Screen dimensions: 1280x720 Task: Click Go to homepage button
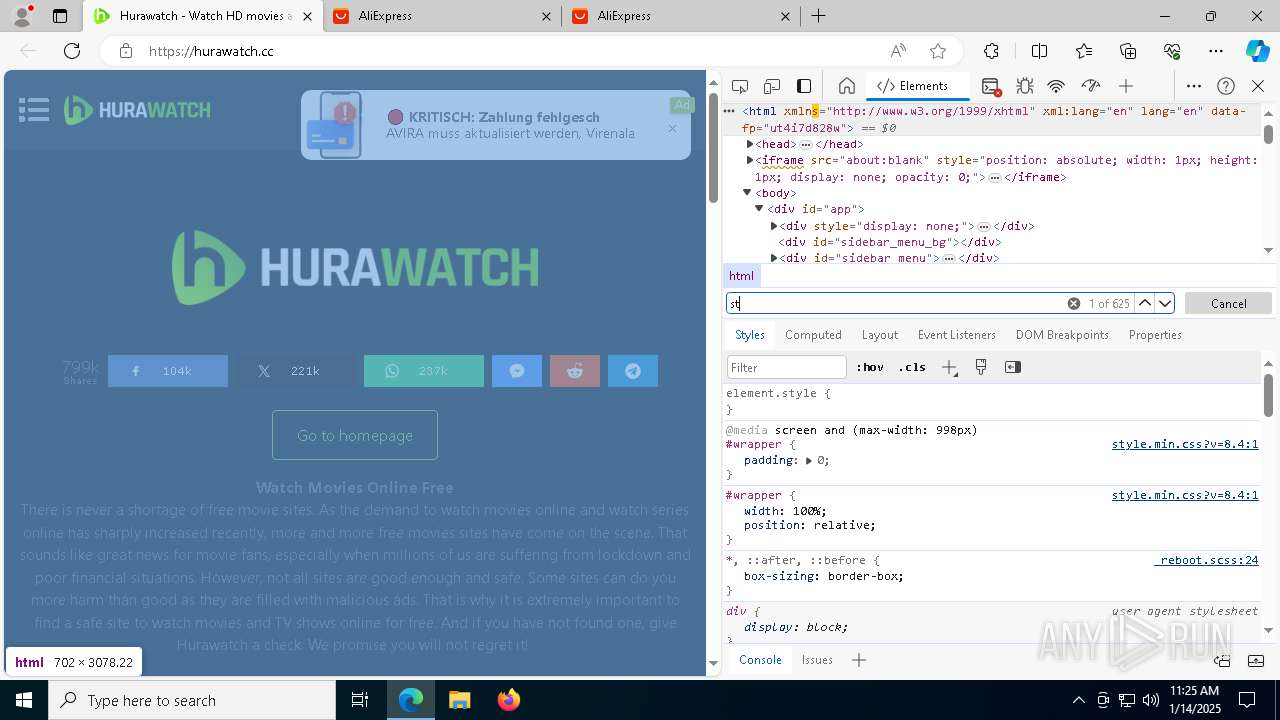tap(355, 435)
